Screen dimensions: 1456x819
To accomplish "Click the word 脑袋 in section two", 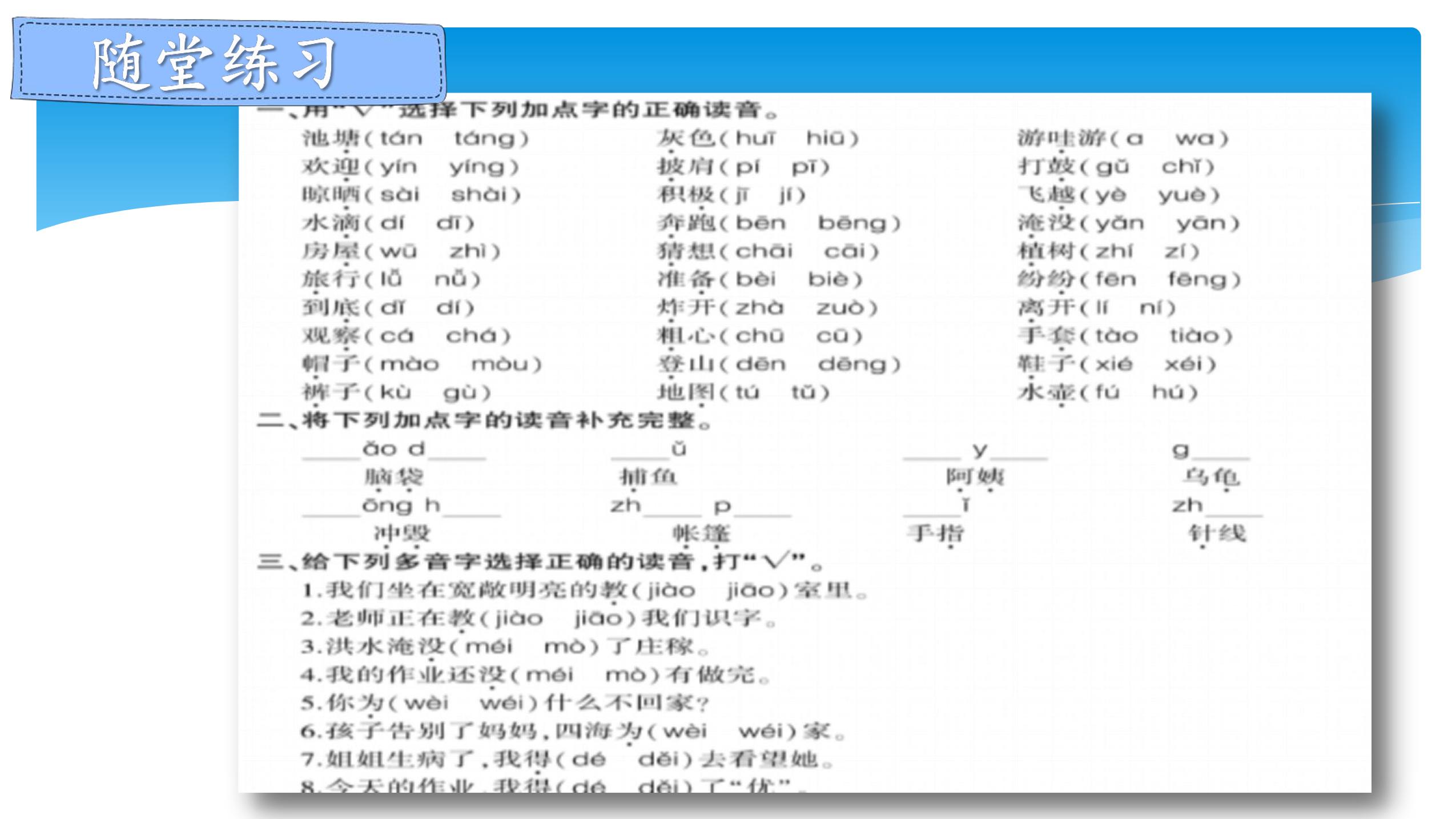I will pos(394,477).
